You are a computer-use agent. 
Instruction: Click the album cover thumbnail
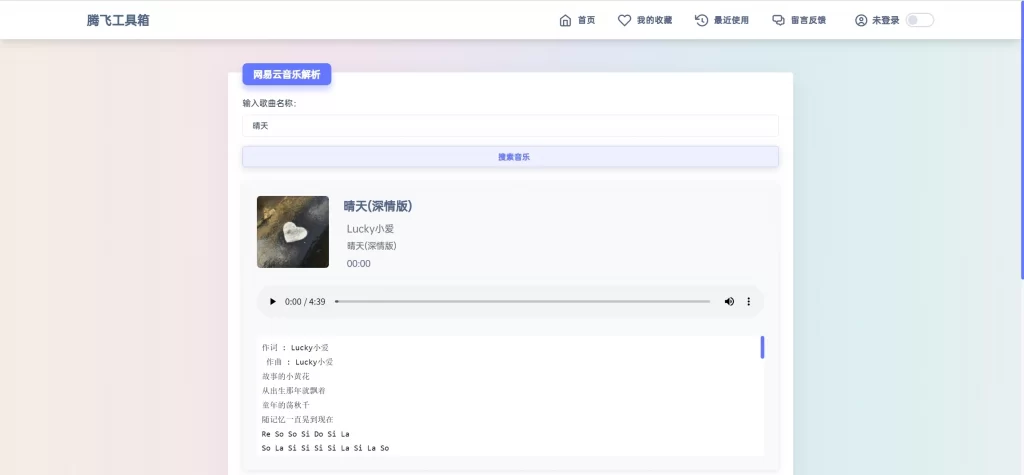pos(293,232)
